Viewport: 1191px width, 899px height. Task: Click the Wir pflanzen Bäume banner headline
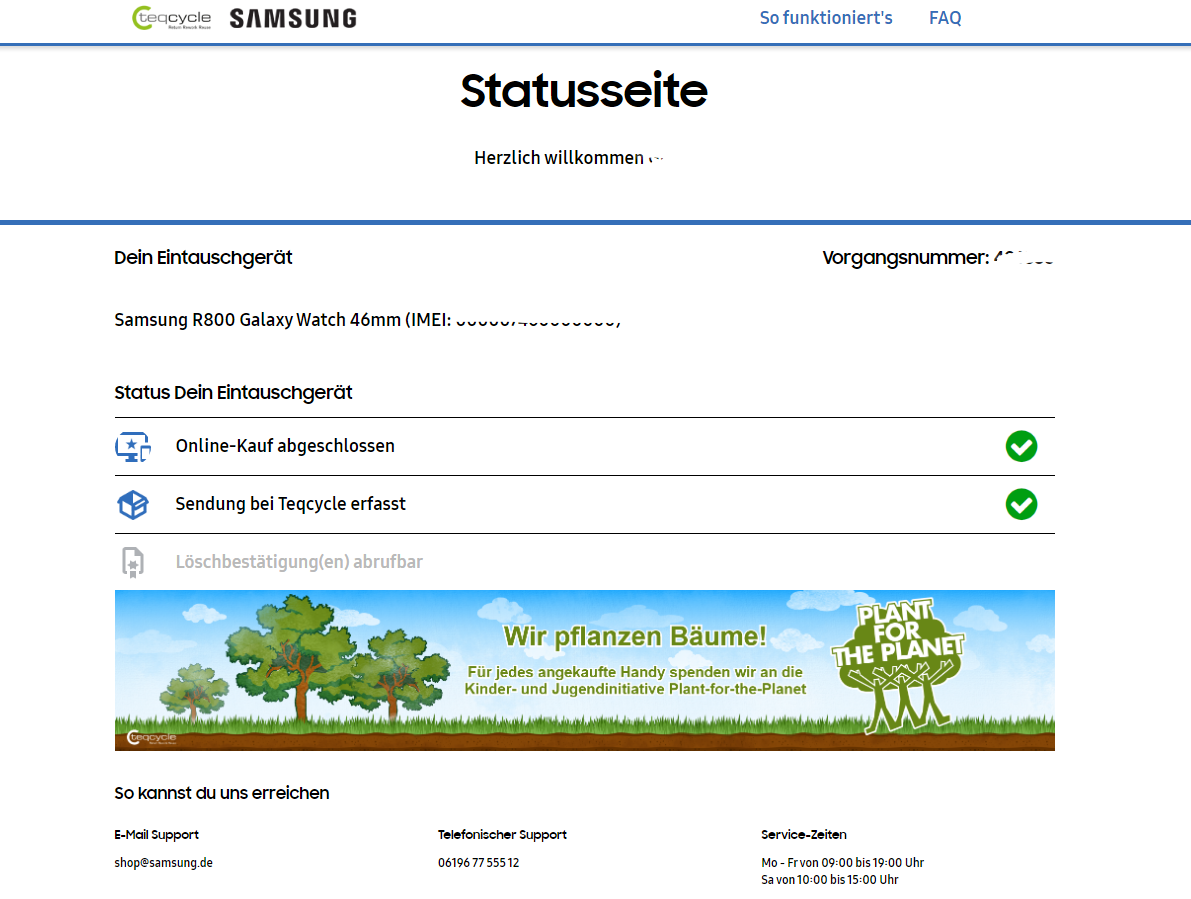tap(635, 636)
